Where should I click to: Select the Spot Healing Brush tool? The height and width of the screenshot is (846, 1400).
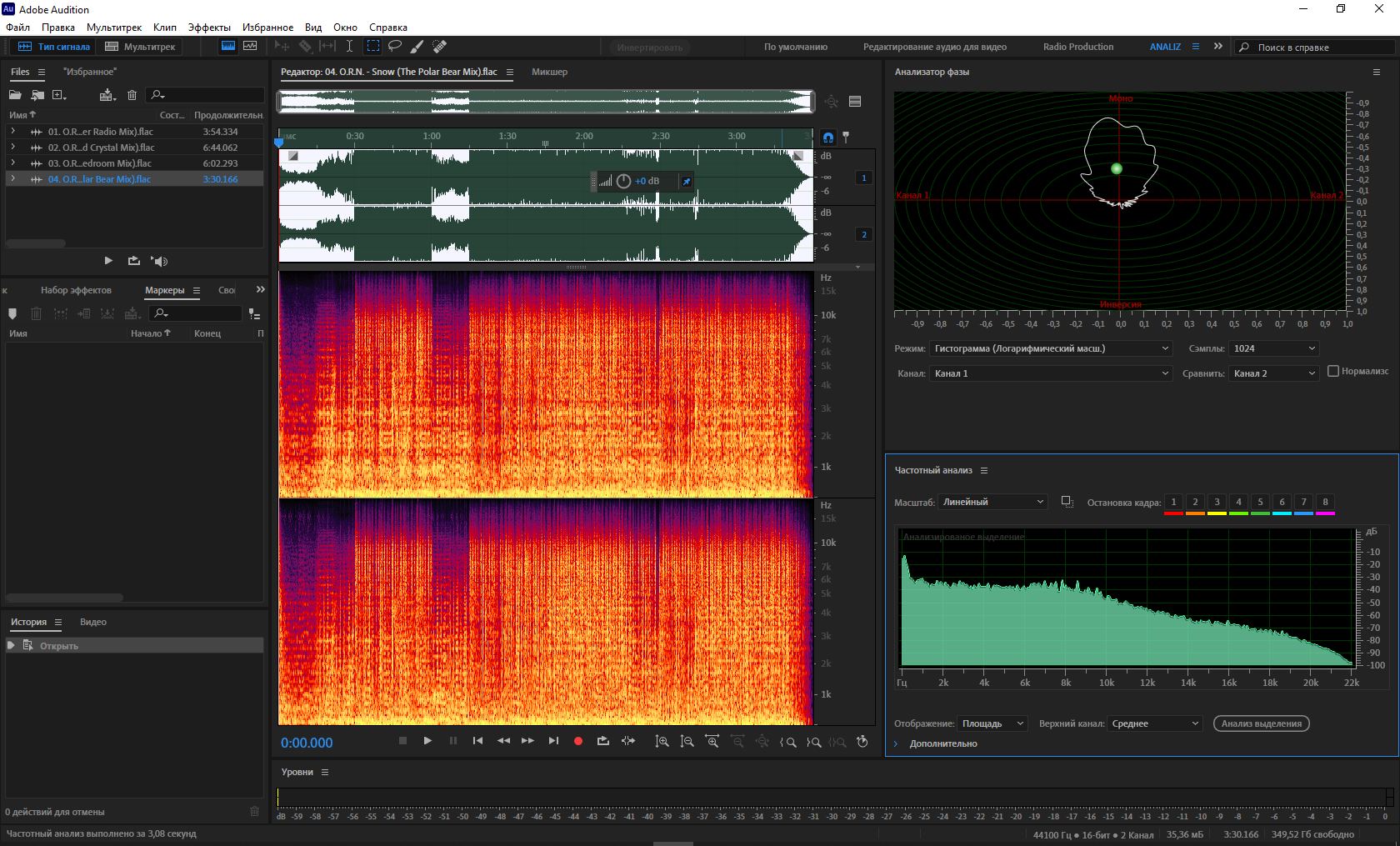point(439,47)
